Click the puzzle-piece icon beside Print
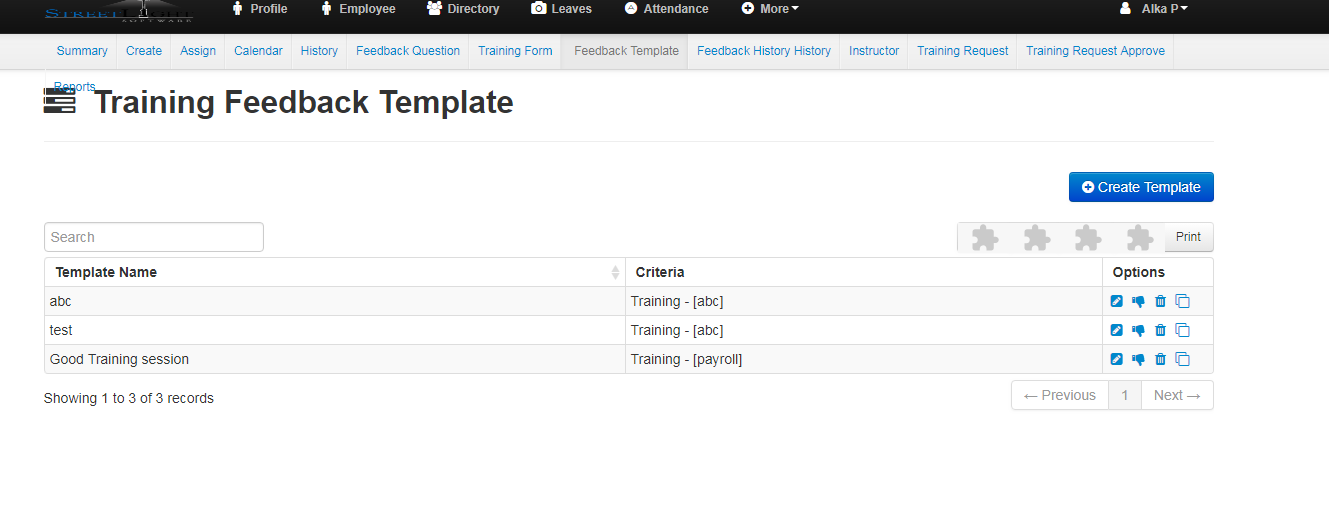 click(x=1139, y=238)
